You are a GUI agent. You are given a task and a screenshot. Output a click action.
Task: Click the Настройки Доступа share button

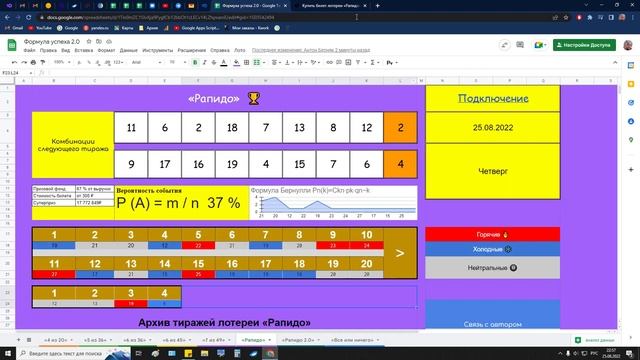[584, 45]
